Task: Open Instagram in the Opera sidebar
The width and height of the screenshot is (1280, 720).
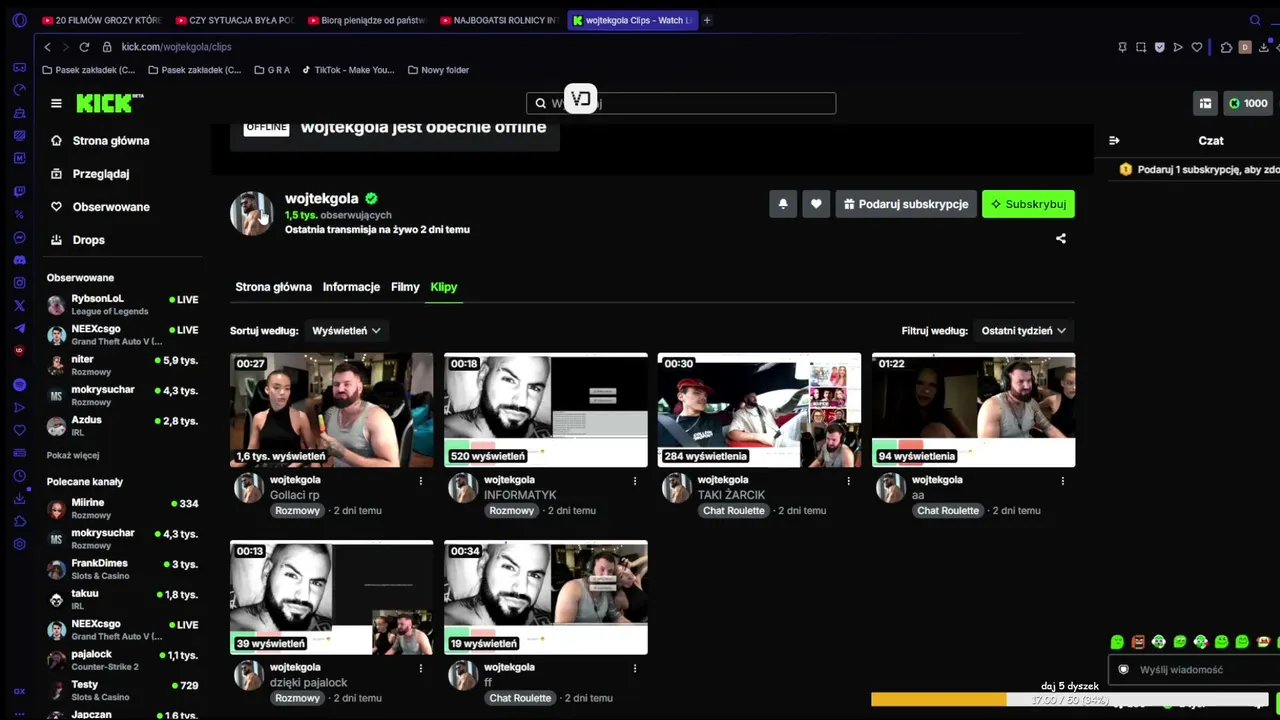Action: pyautogui.click(x=19, y=283)
